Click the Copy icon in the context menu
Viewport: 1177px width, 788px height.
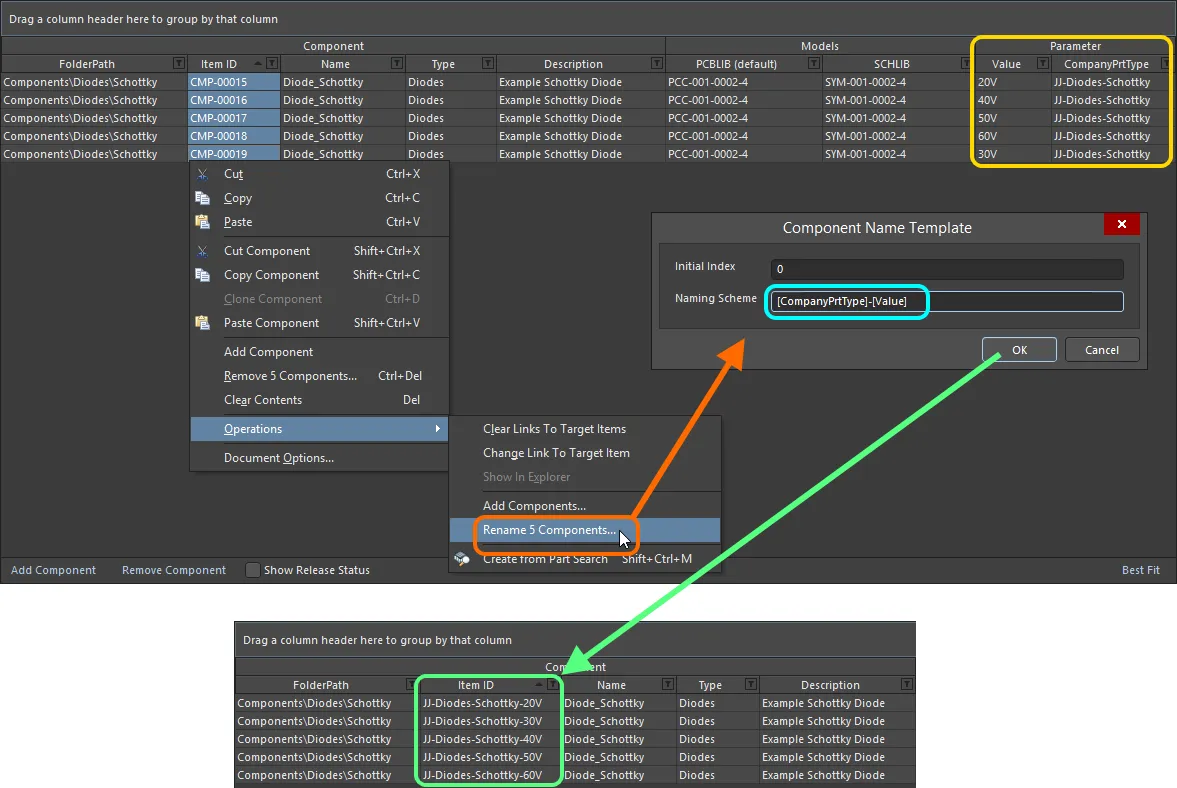[x=202, y=198]
